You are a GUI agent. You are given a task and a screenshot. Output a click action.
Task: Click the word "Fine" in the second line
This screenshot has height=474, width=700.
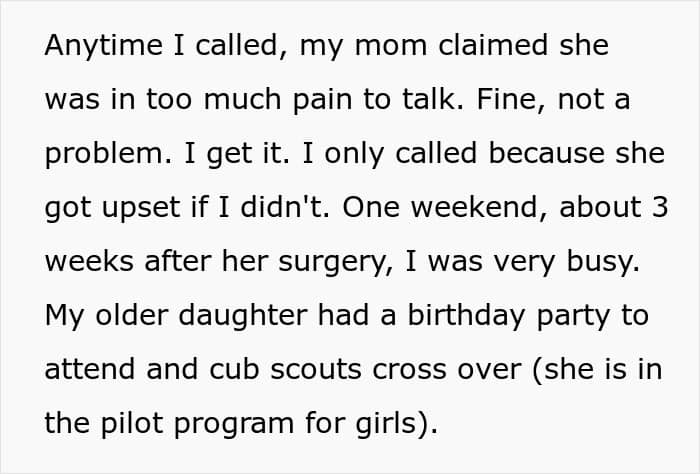click(x=511, y=98)
